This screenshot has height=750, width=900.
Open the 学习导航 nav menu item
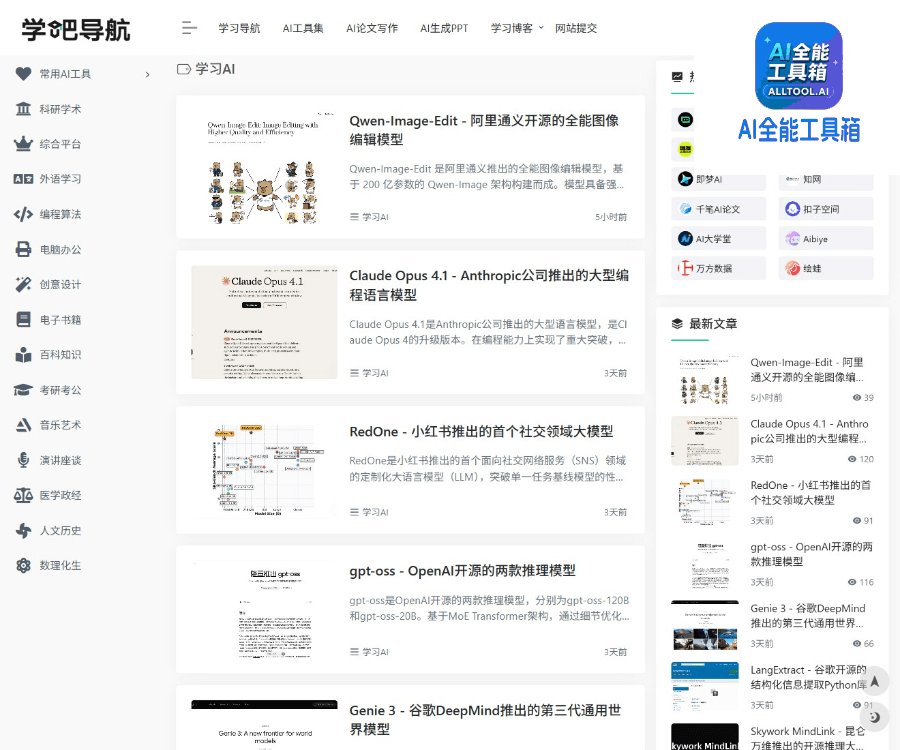click(239, 28)
